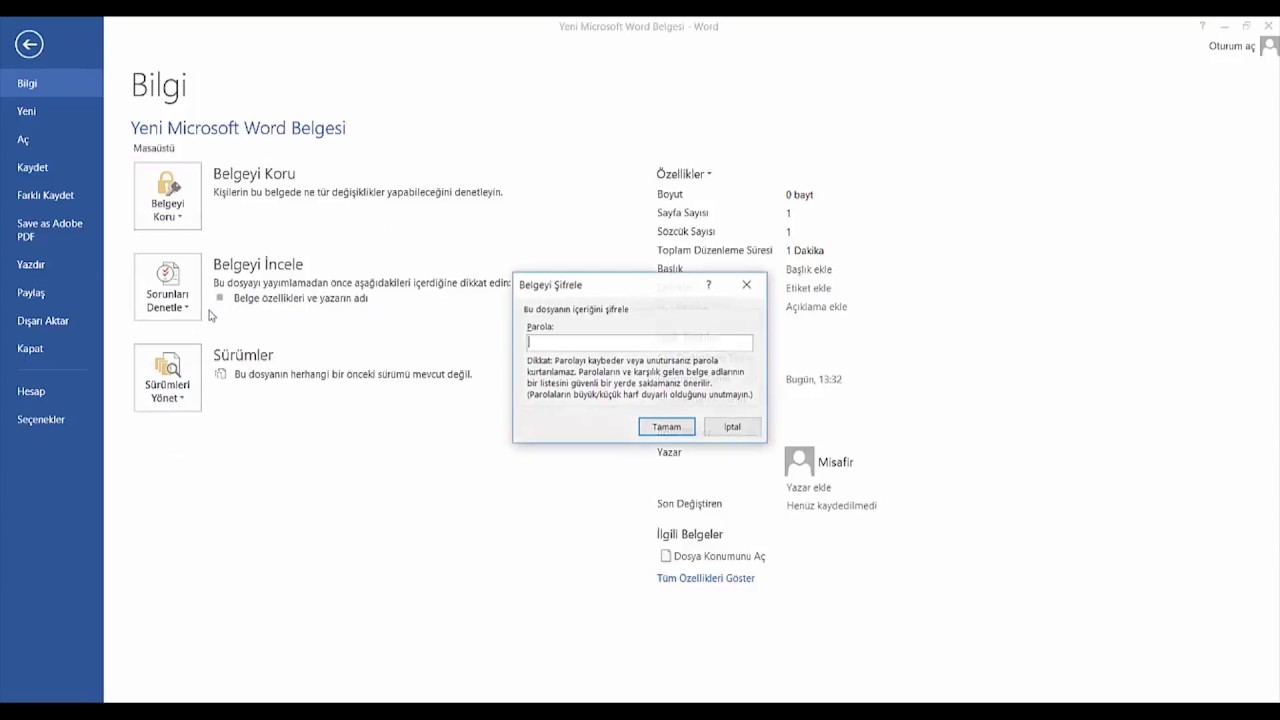The image size is (1280, 720).
Task: Click the Parola input field
Action: [640, 342]
